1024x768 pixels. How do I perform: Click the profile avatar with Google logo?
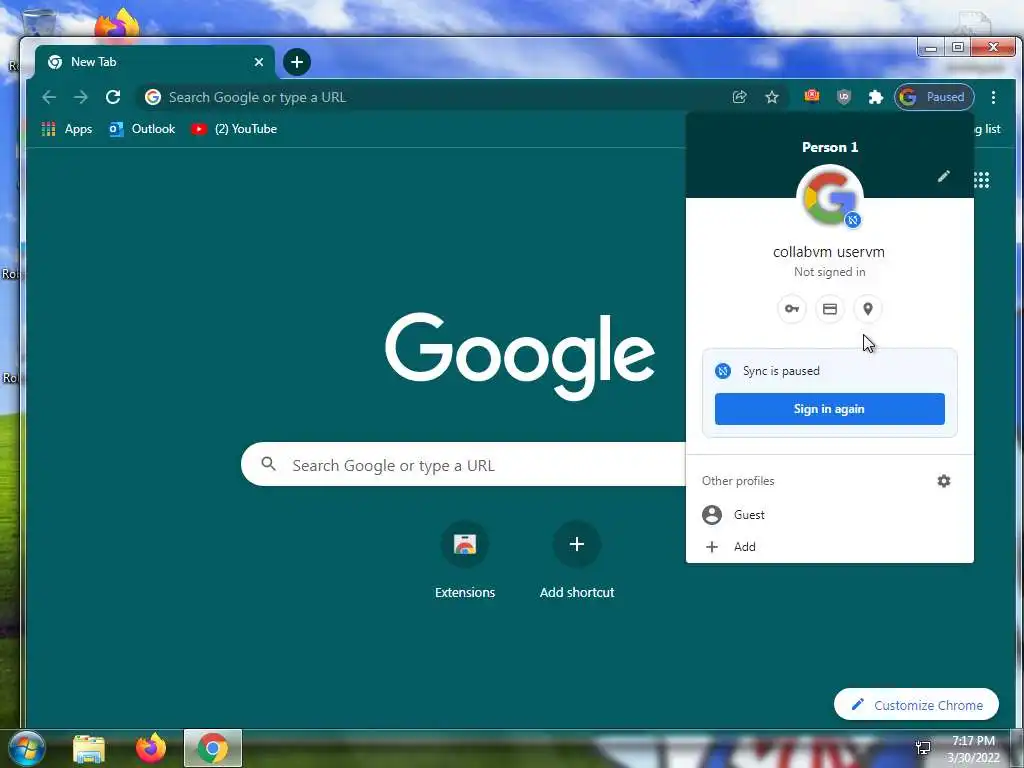coord(829,197)
